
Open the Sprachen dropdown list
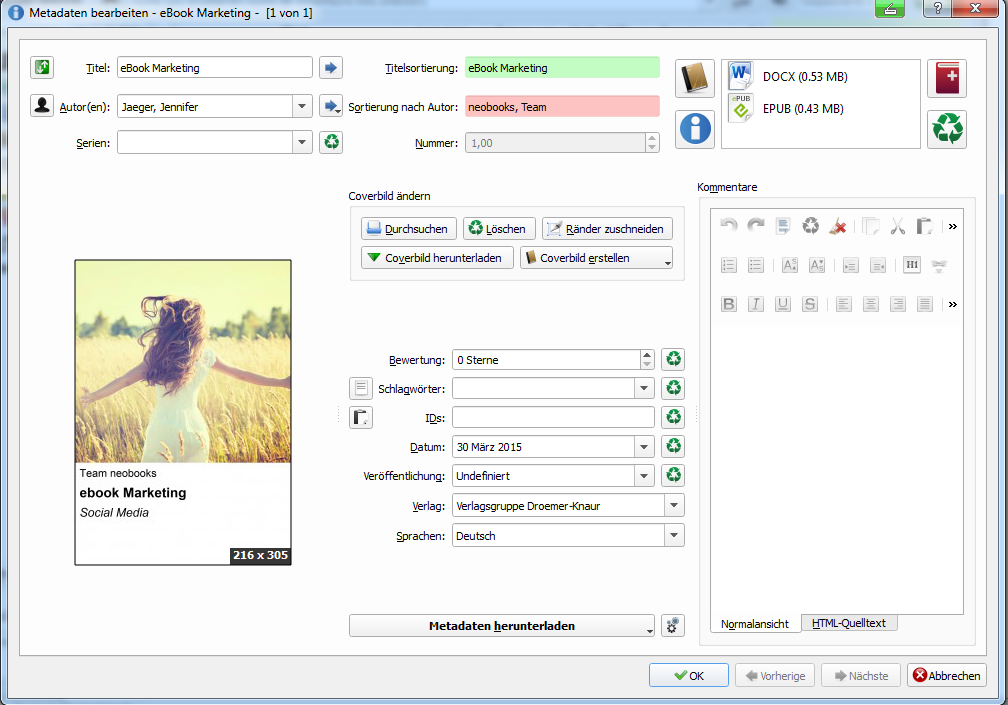tap(673, 536)
